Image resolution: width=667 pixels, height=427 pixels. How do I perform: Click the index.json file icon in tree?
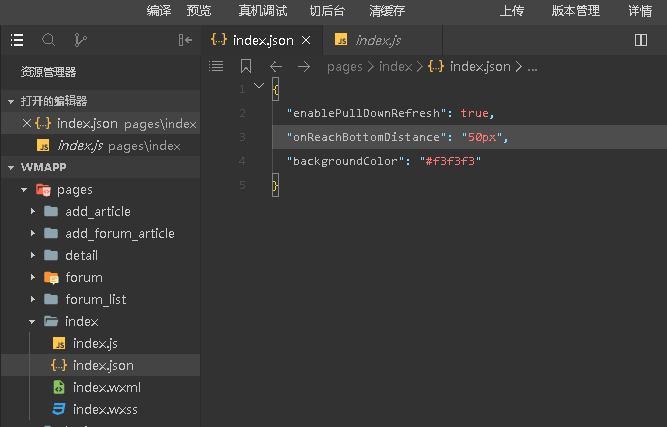(59, 365)
